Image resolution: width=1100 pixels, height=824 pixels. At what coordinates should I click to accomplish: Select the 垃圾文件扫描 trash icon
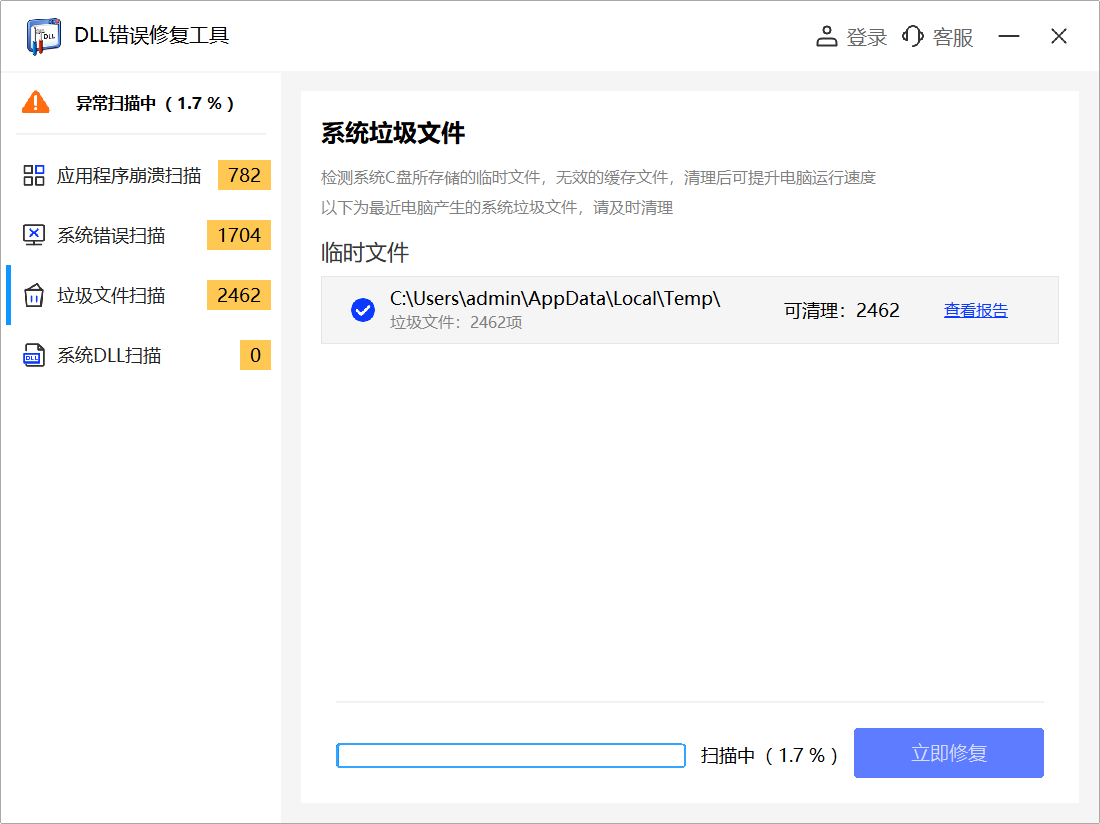point(34,295)
